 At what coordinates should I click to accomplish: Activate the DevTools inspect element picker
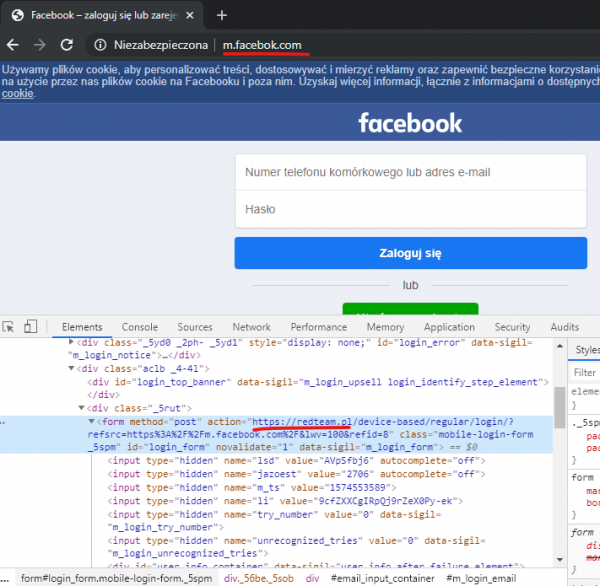coord(10,327)
